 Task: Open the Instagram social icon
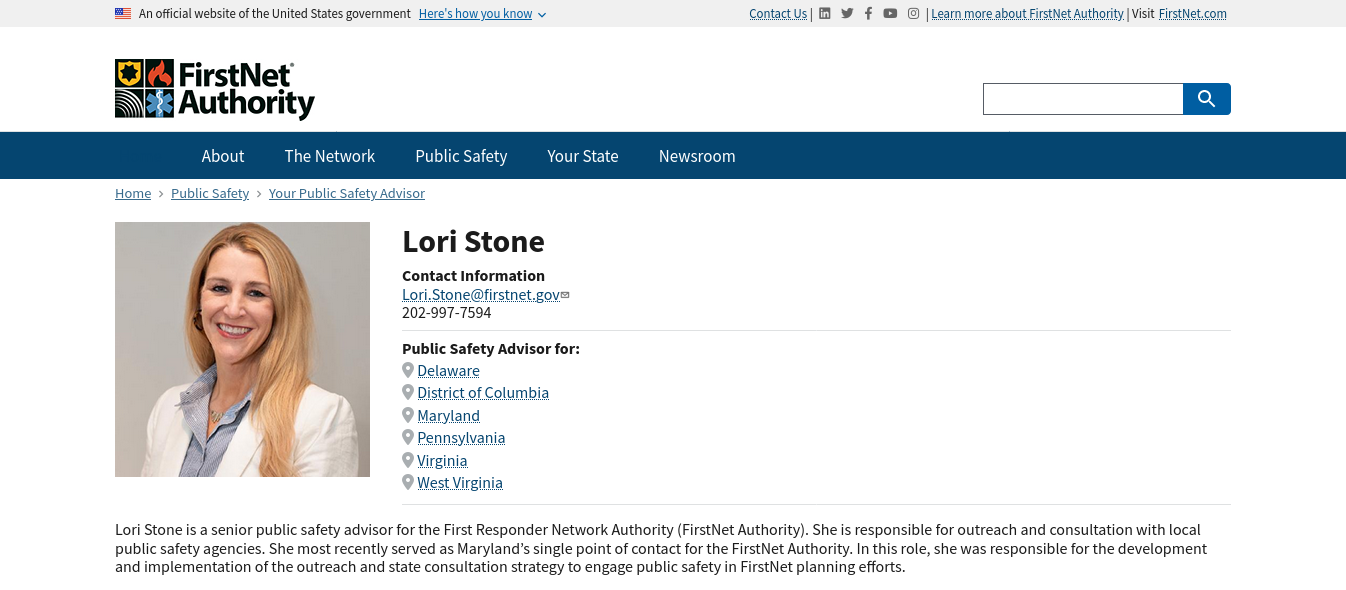pyautogui.click(x=913, y=13)
